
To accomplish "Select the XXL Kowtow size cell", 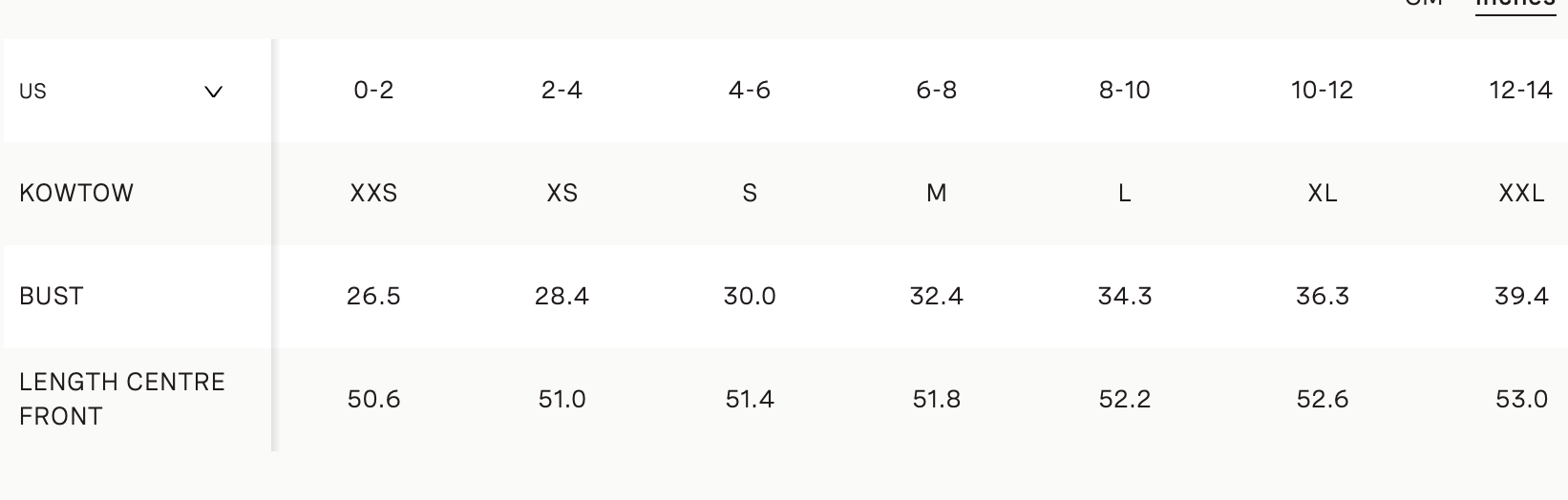I will [1521, 194].
